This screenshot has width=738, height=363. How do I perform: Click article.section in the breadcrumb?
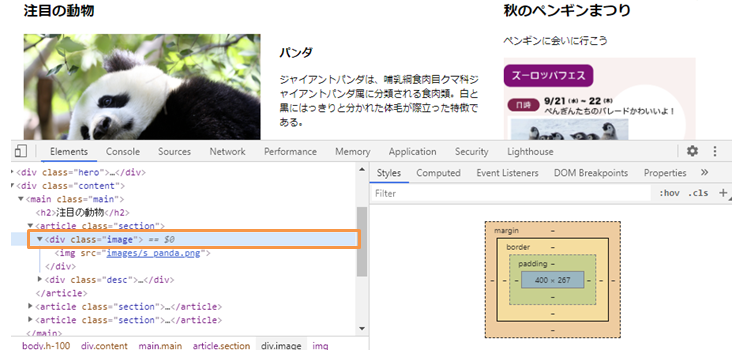tap(221, 346)
